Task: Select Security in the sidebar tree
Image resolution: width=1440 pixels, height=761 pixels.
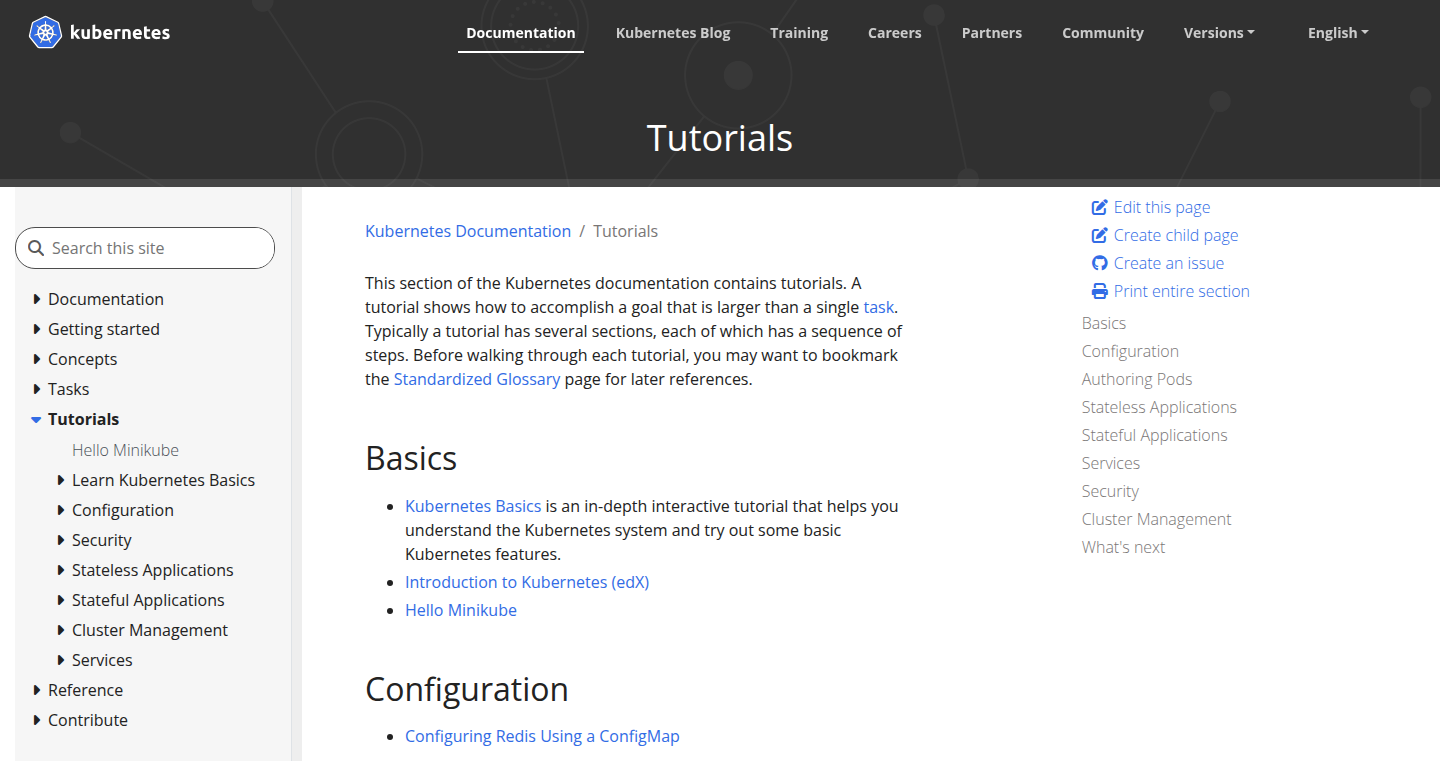Action: tap(102, 540)
